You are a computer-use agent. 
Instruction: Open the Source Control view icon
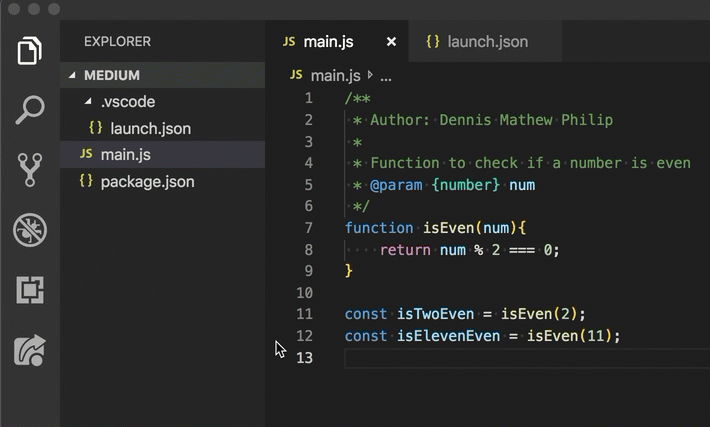(x=30, y=170)
